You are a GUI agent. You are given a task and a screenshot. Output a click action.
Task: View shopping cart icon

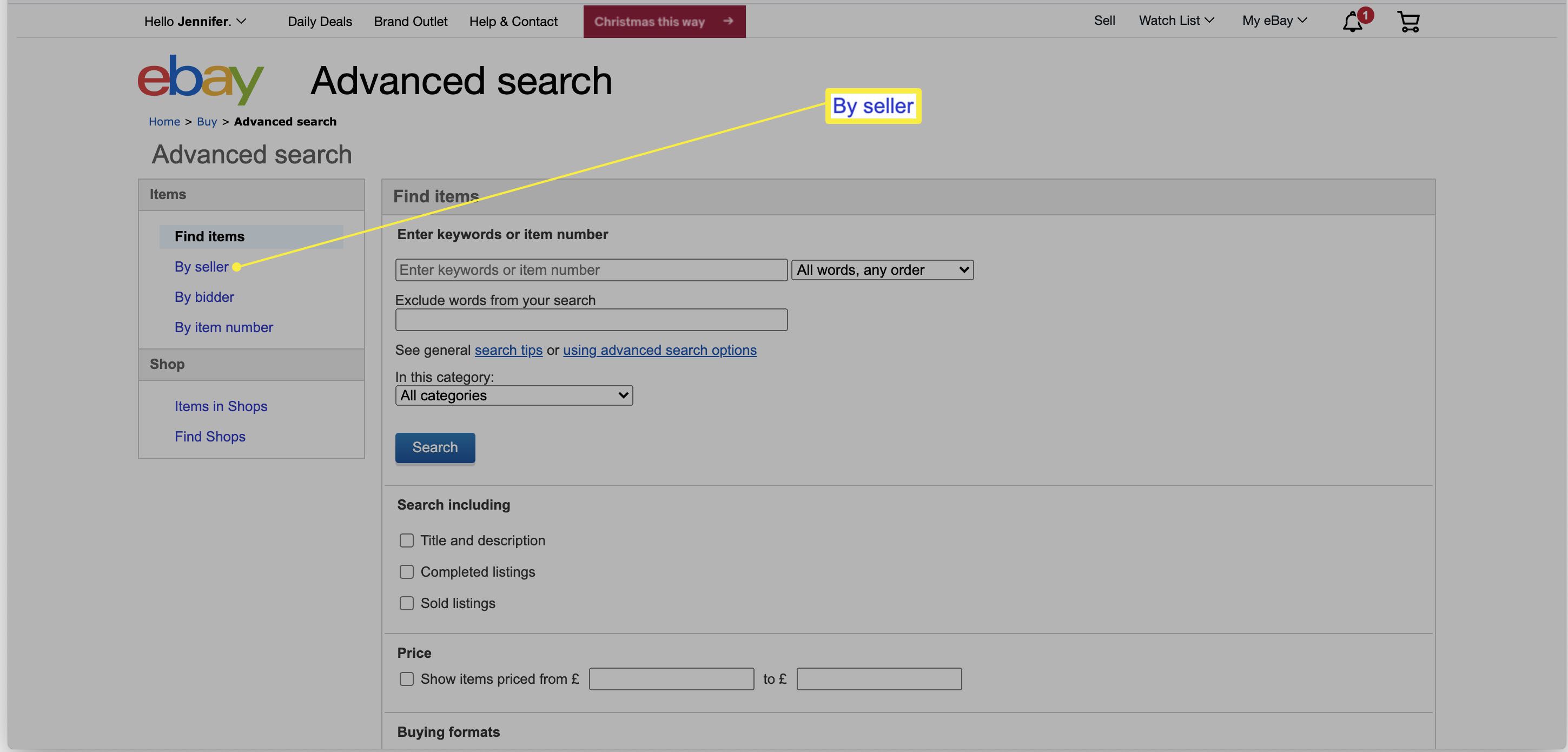click(1409, 21)
